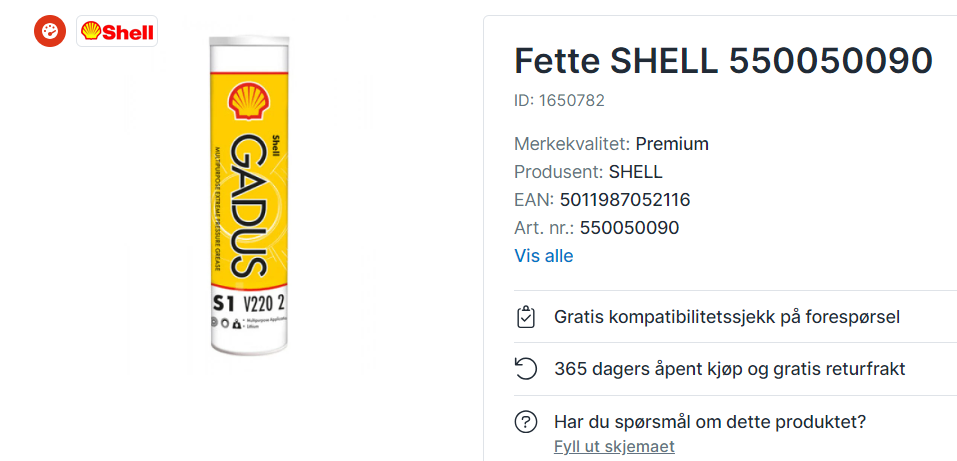Click the clipboard compatibility check icon
This screenshot has width=957, height=461.
[526, 317]
